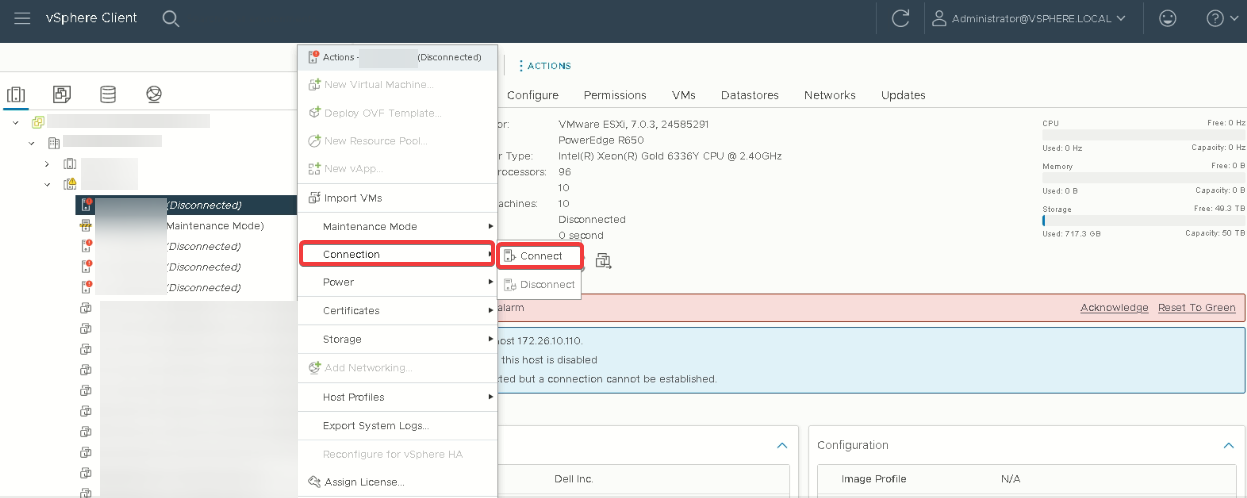Image resolution: width=1247 pixels, height=498 pixels.
Task: Open the Storage submenu
Action: click(397, 339)
